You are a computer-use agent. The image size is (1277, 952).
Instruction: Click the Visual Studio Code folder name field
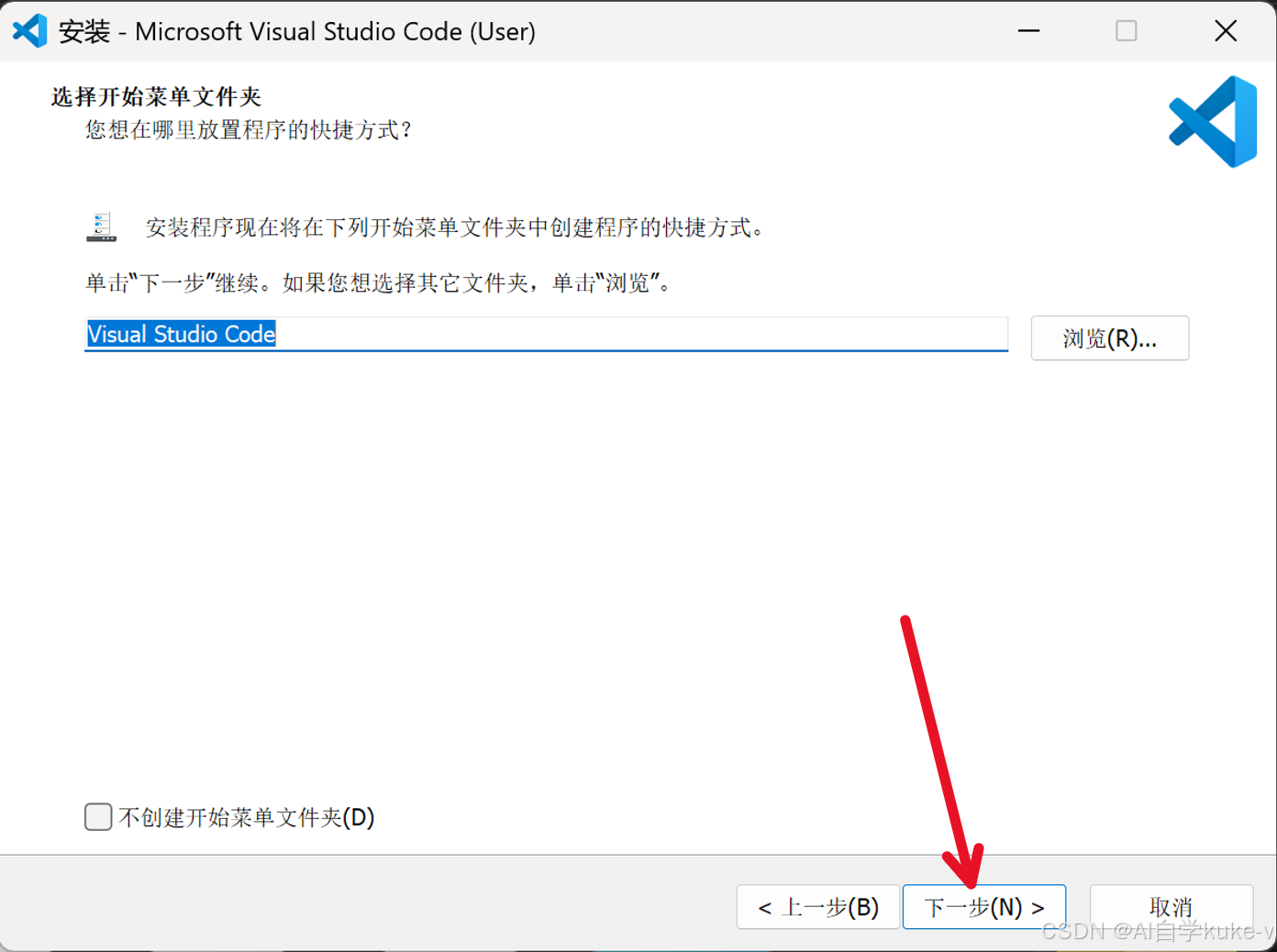546,334
